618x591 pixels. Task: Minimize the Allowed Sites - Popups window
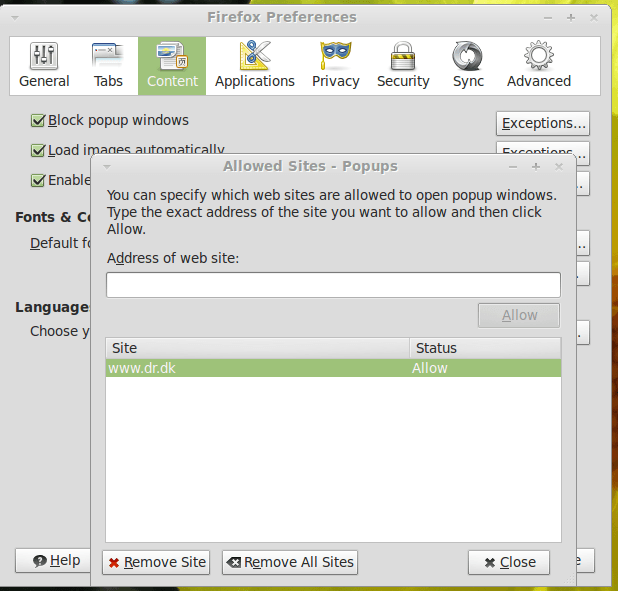513,167
